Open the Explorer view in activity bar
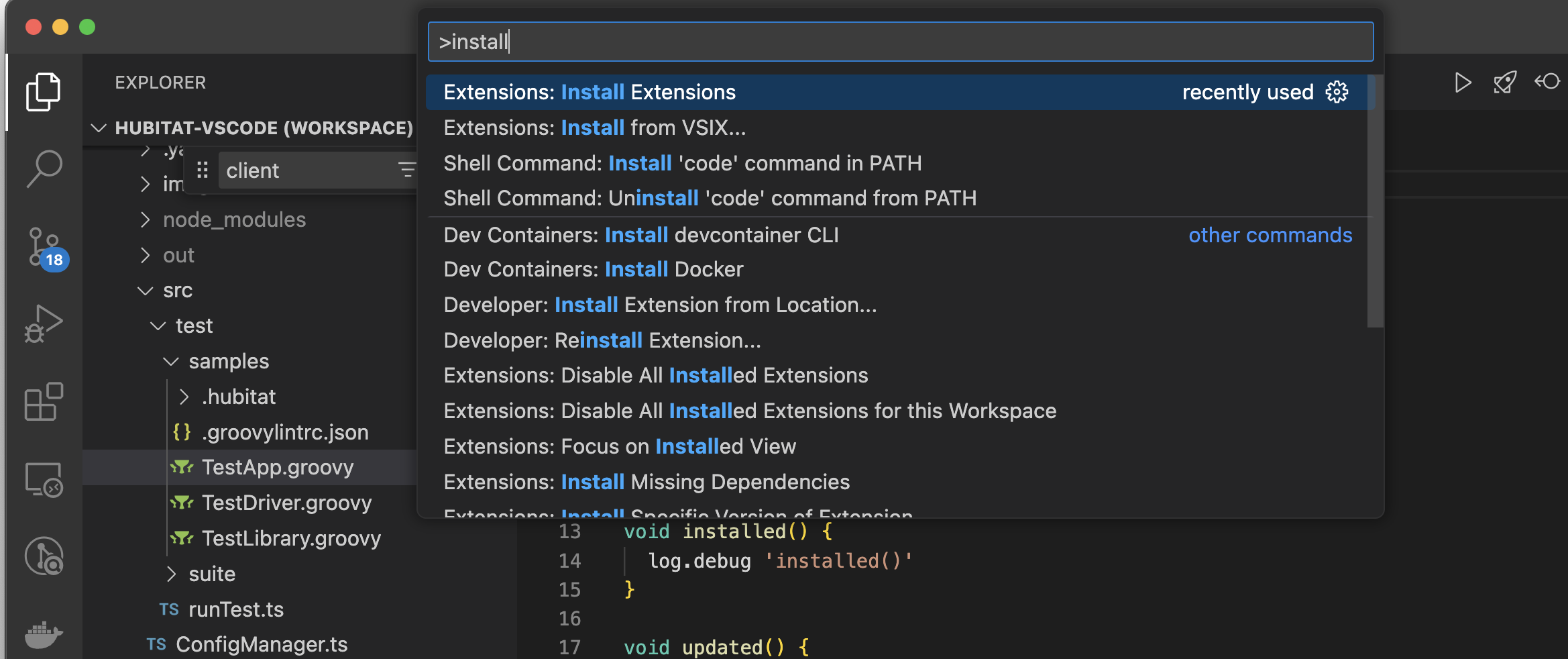The height and width of the screenshot is (659, 1568). [44, 91]
